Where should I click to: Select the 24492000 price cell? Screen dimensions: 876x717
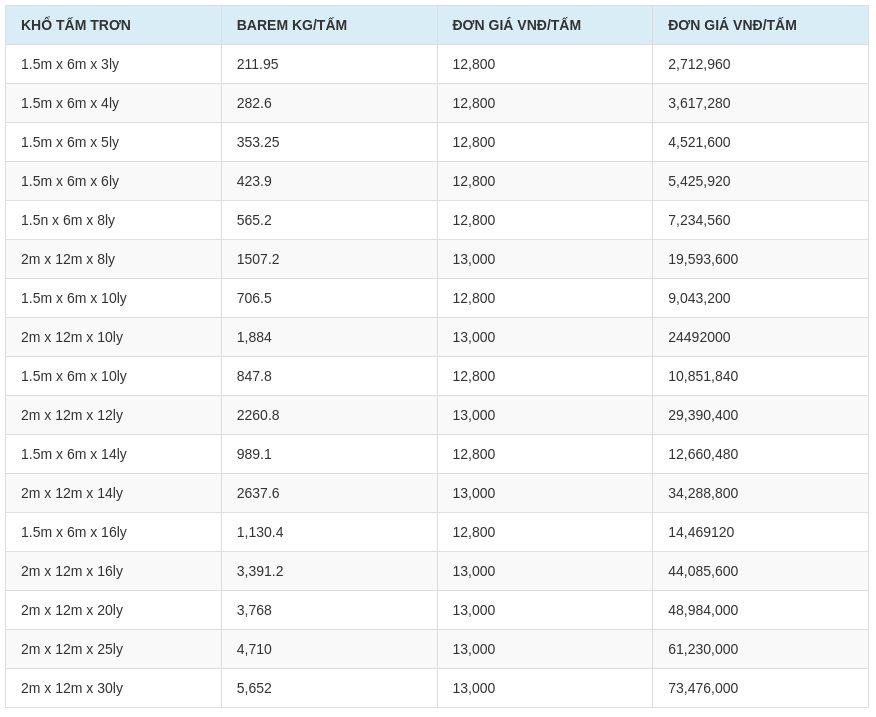click(699, 337)
